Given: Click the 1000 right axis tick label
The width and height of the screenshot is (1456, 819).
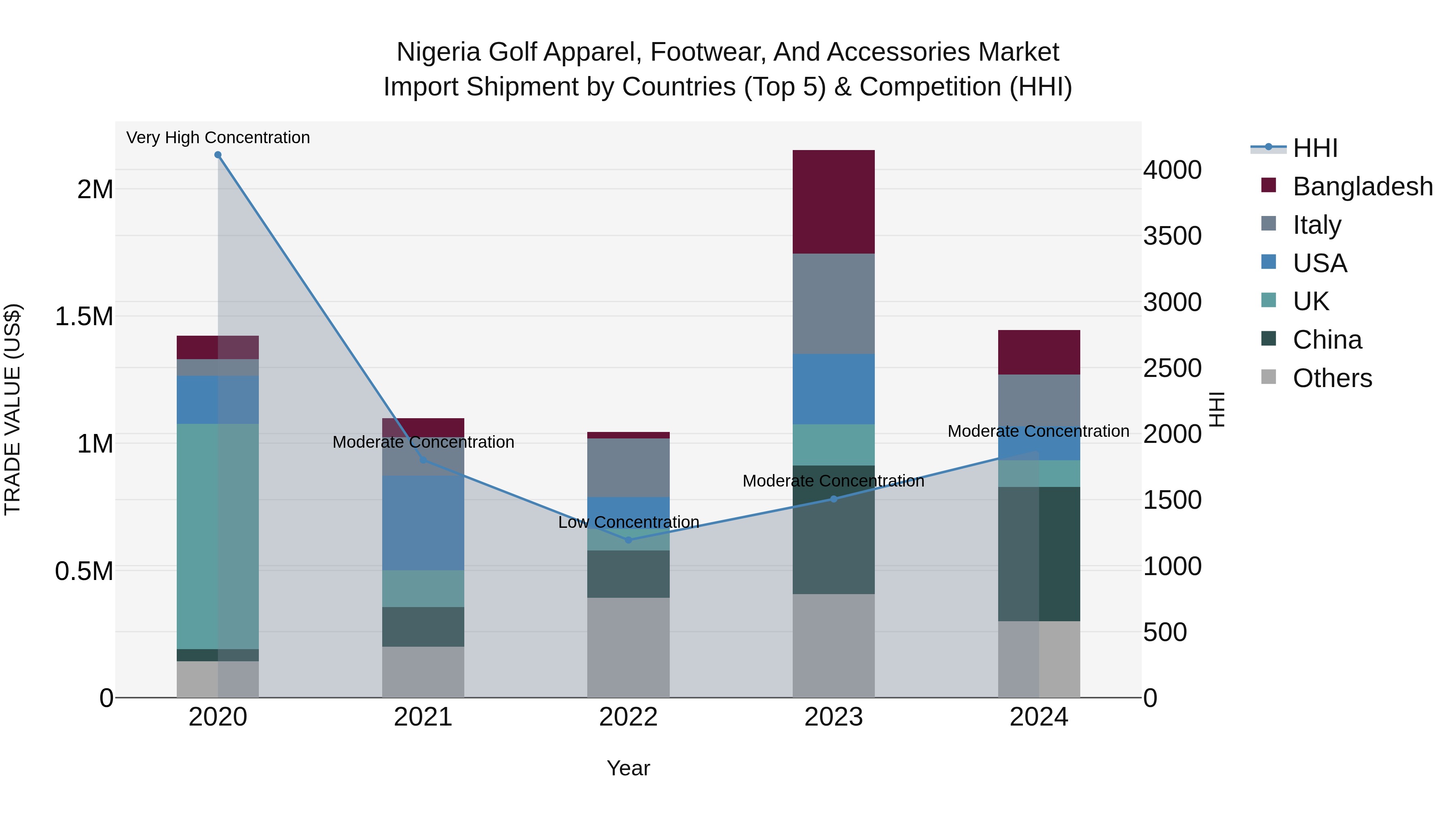Looking at the screenshot, I should 1172,566.
